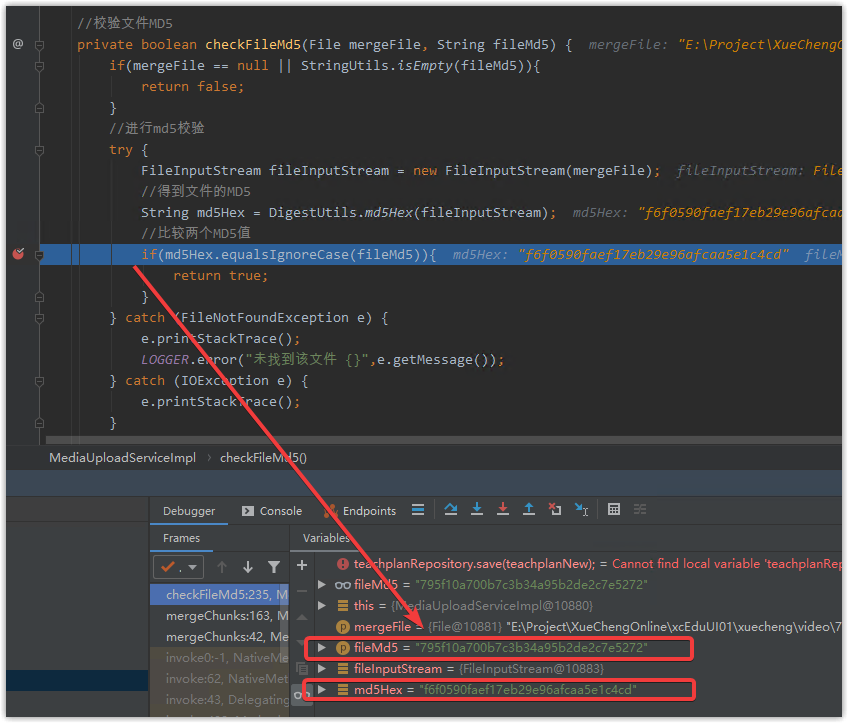Click the Step Into debugger icon
This screenshot has height=723, width=848.
tap(476, 509)
